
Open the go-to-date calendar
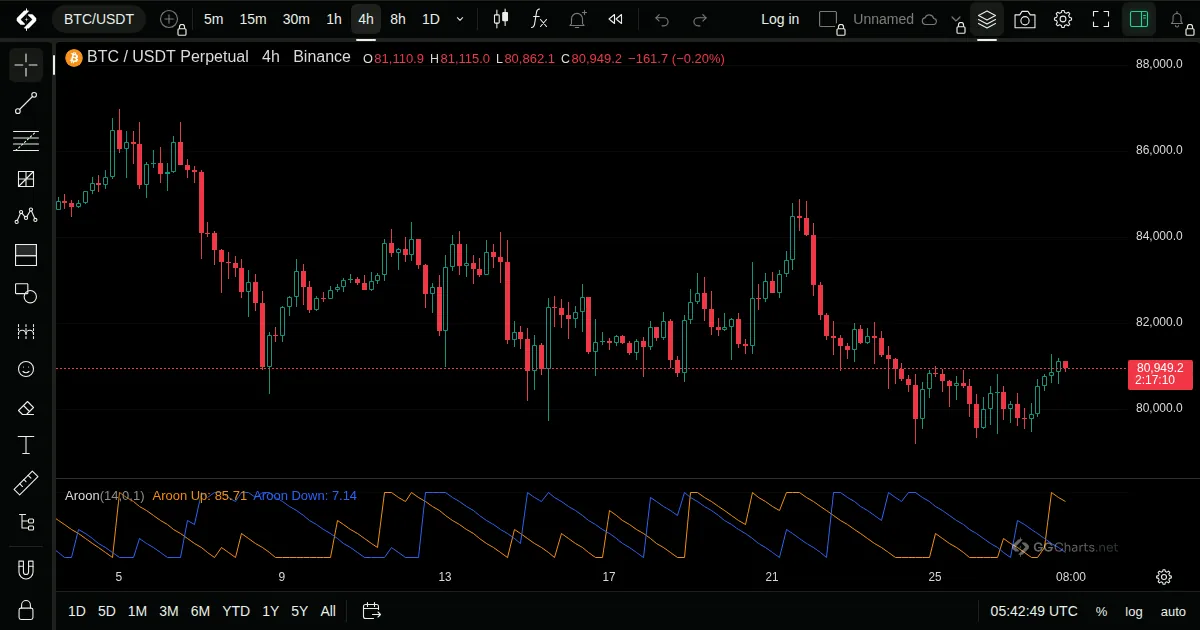[372, 611]
